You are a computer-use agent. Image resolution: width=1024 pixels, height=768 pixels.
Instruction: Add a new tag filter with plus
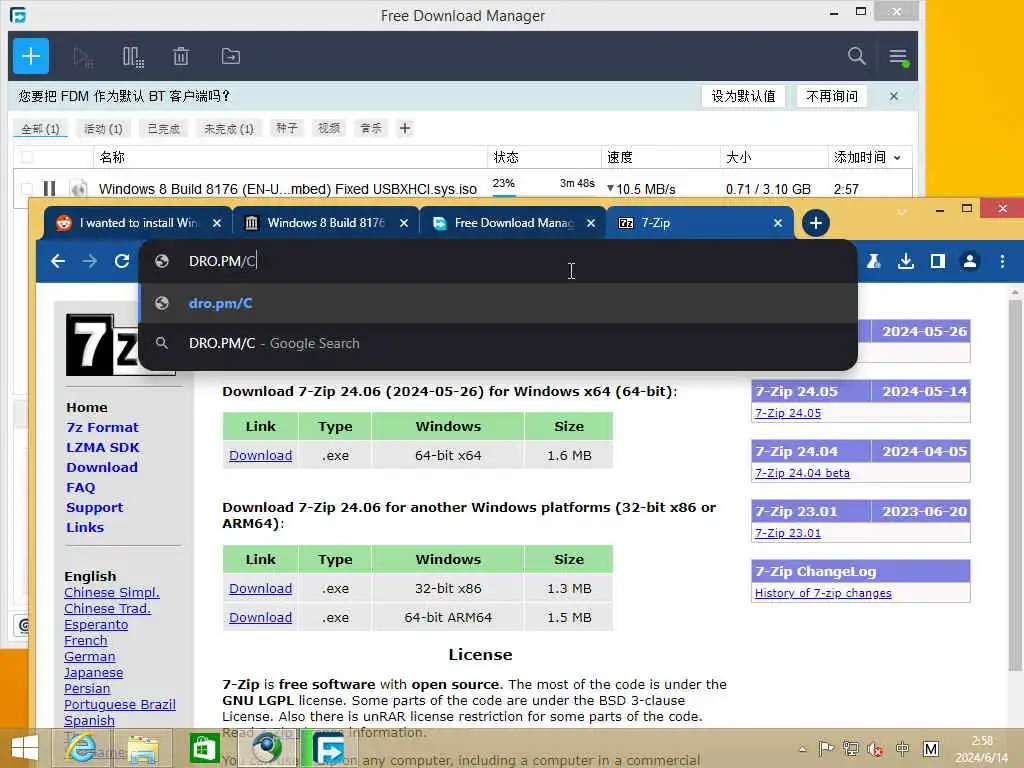(405, 128)
